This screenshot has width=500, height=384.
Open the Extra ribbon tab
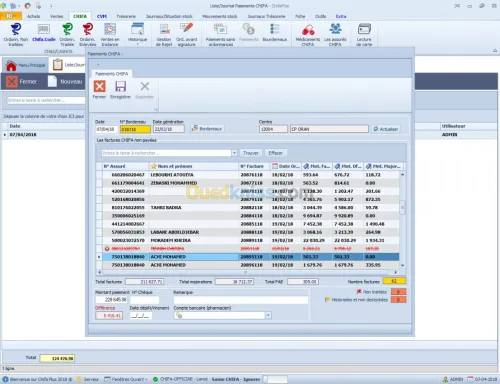(x=341, y=16)
